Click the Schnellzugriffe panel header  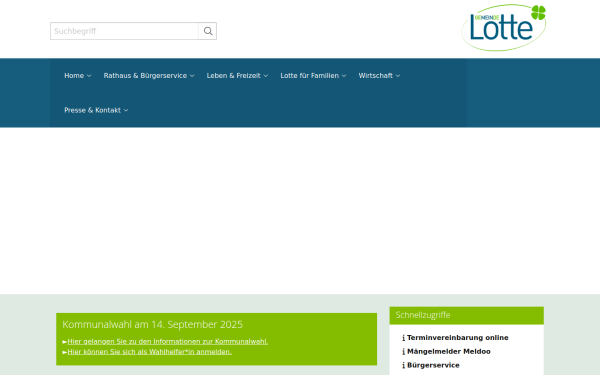coord(466,315)
